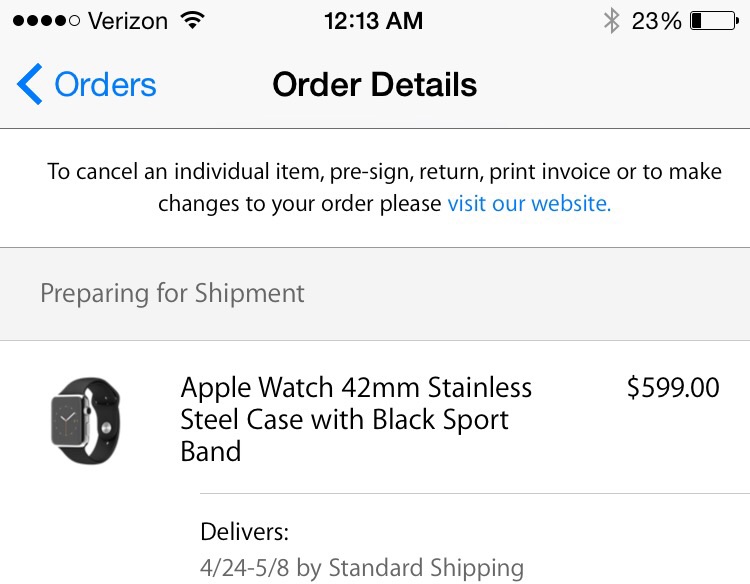This screenshot has height=584, width=750.
Task: Tap the 4/24-5/8 Standard Shipping estimate
Action: [x=362, y=568]
